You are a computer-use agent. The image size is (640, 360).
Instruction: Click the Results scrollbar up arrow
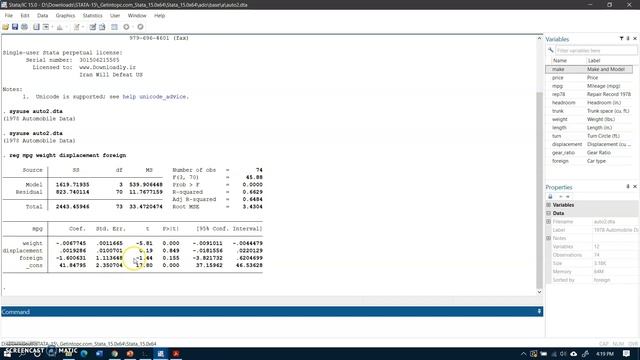[x=539, y=38]
